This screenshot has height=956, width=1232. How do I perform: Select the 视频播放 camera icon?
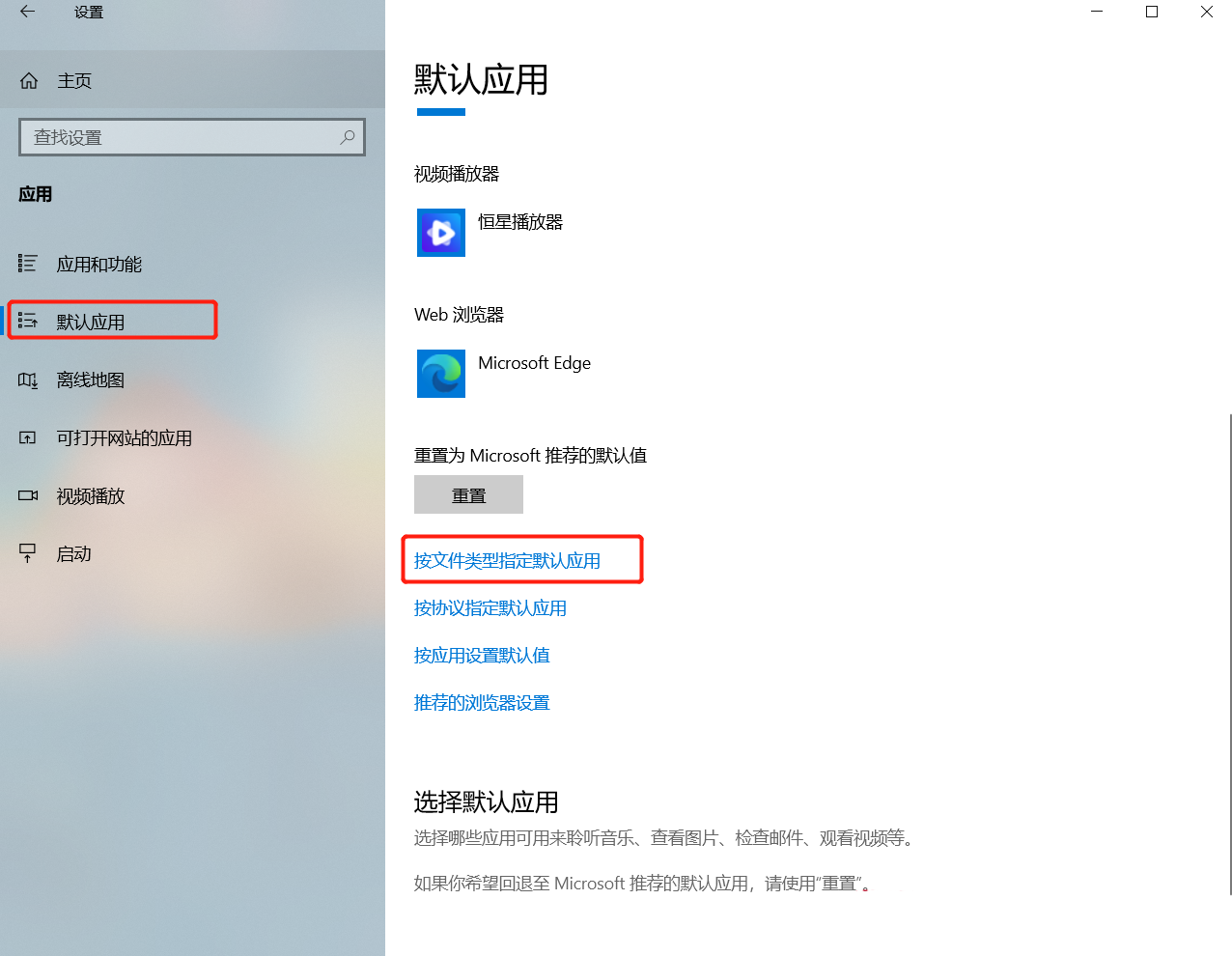(28, 495)
